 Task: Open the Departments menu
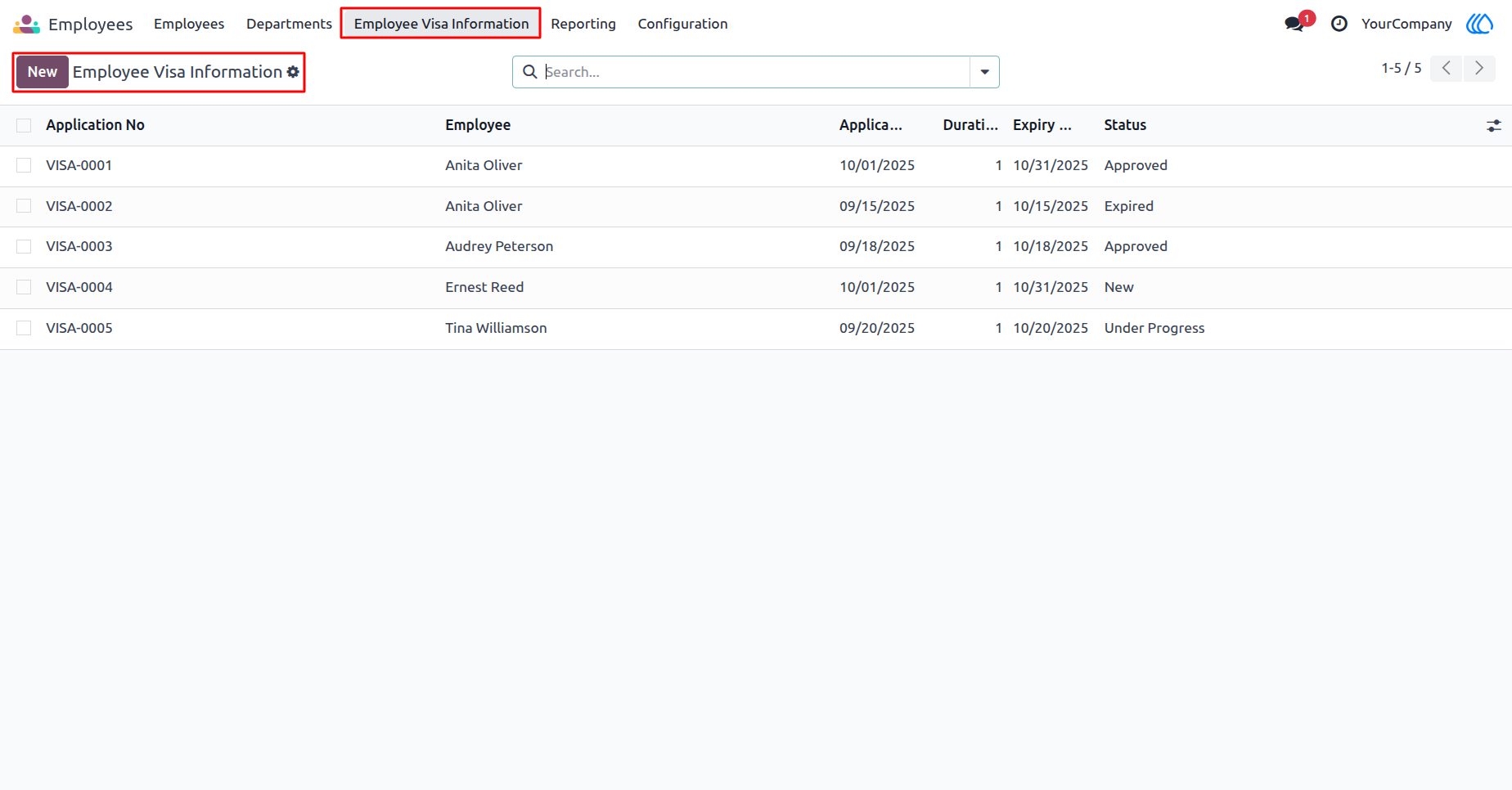pyautogui.click(x=289, y=24)
